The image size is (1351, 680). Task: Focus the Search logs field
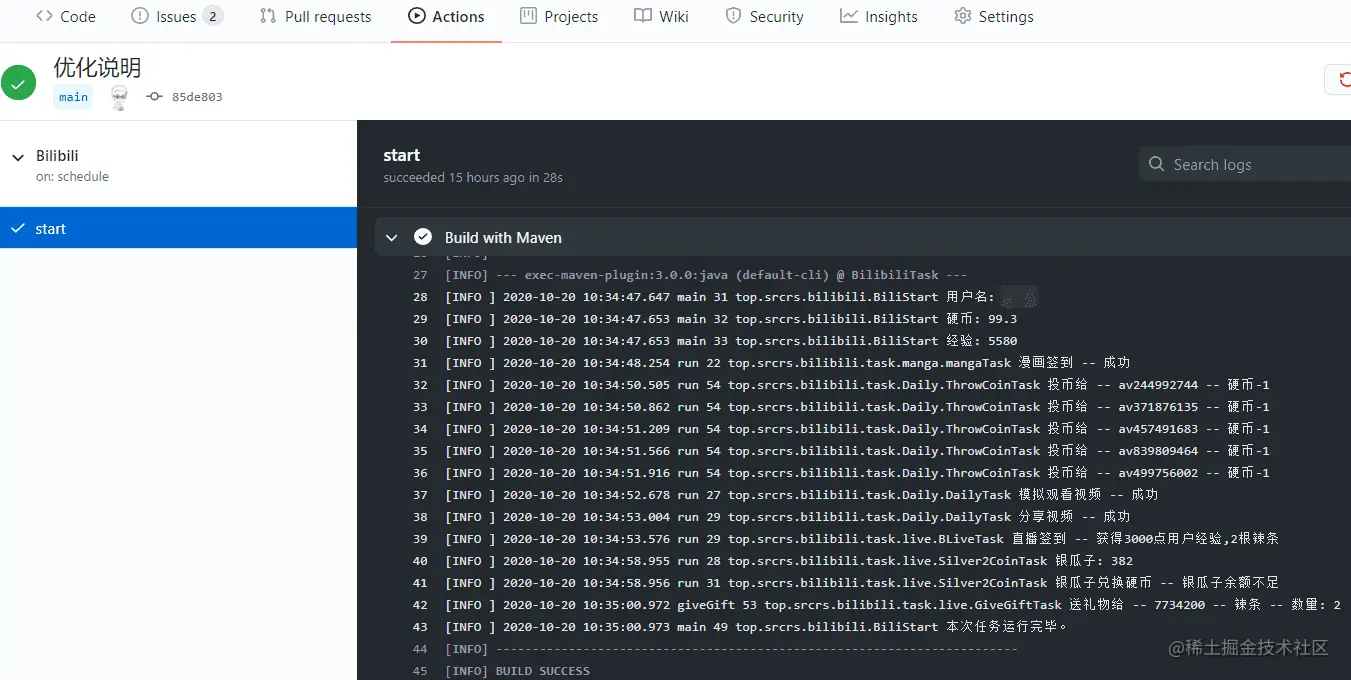tap(1245, 164)
